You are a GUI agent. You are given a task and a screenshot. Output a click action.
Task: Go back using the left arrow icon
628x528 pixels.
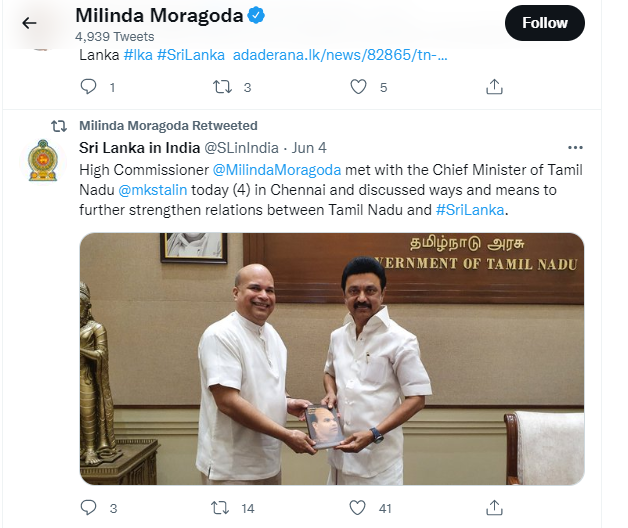29,23
